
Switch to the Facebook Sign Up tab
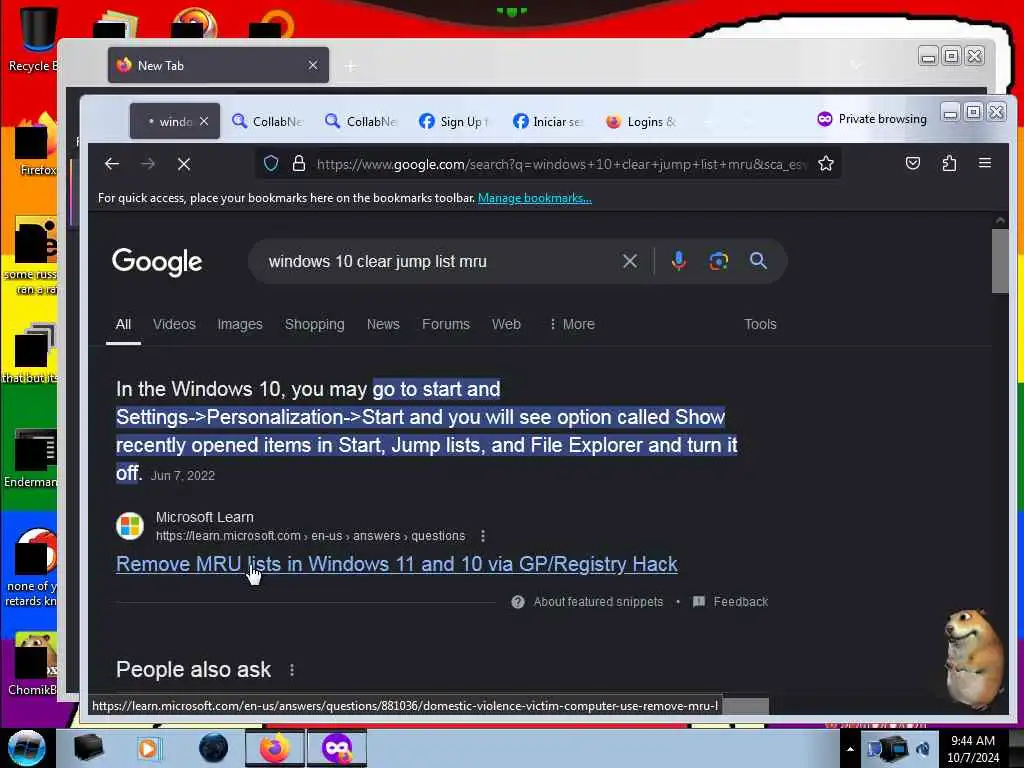tap(456, 121)
